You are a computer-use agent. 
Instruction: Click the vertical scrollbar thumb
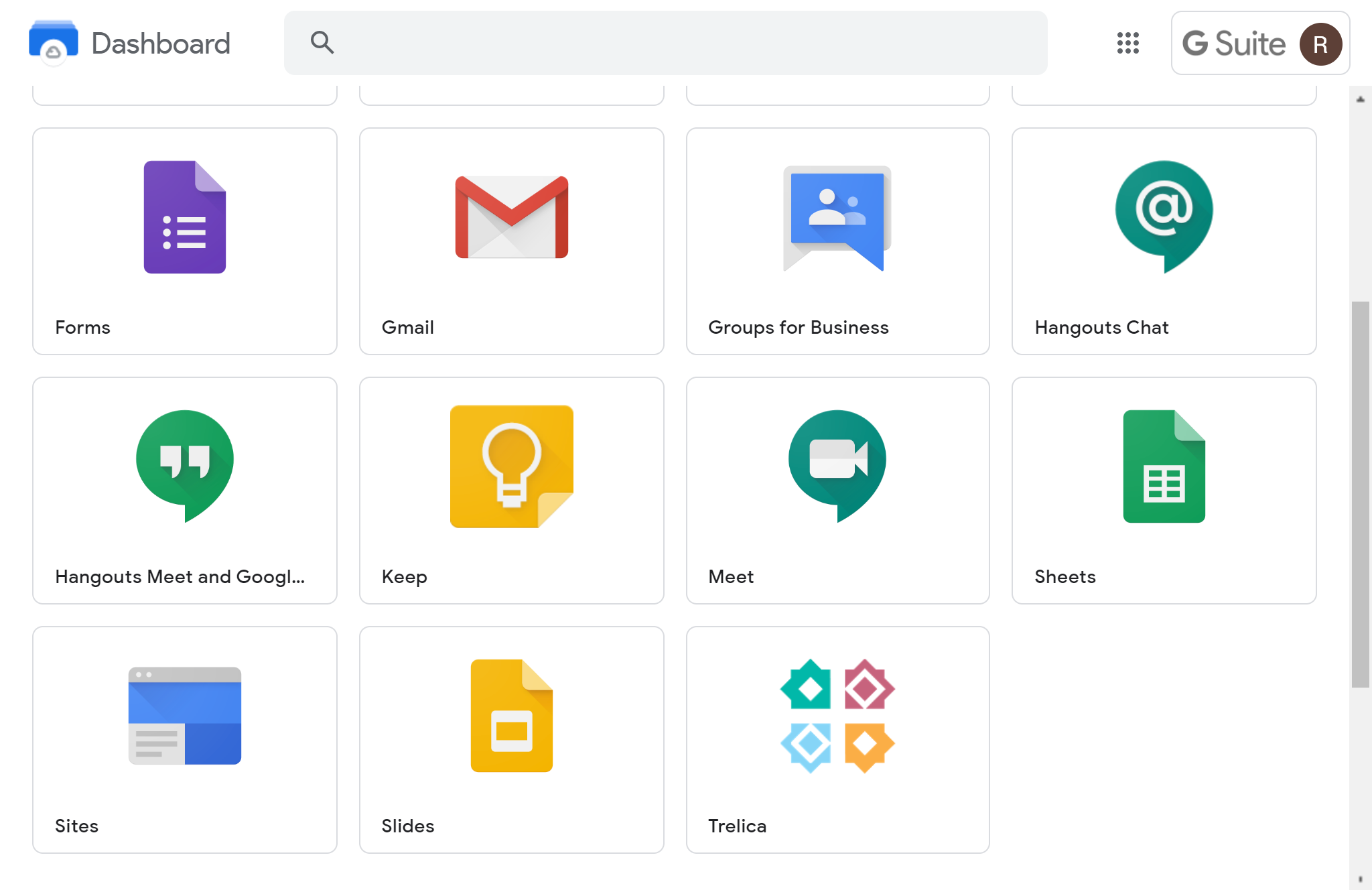tap(1361, 495)
